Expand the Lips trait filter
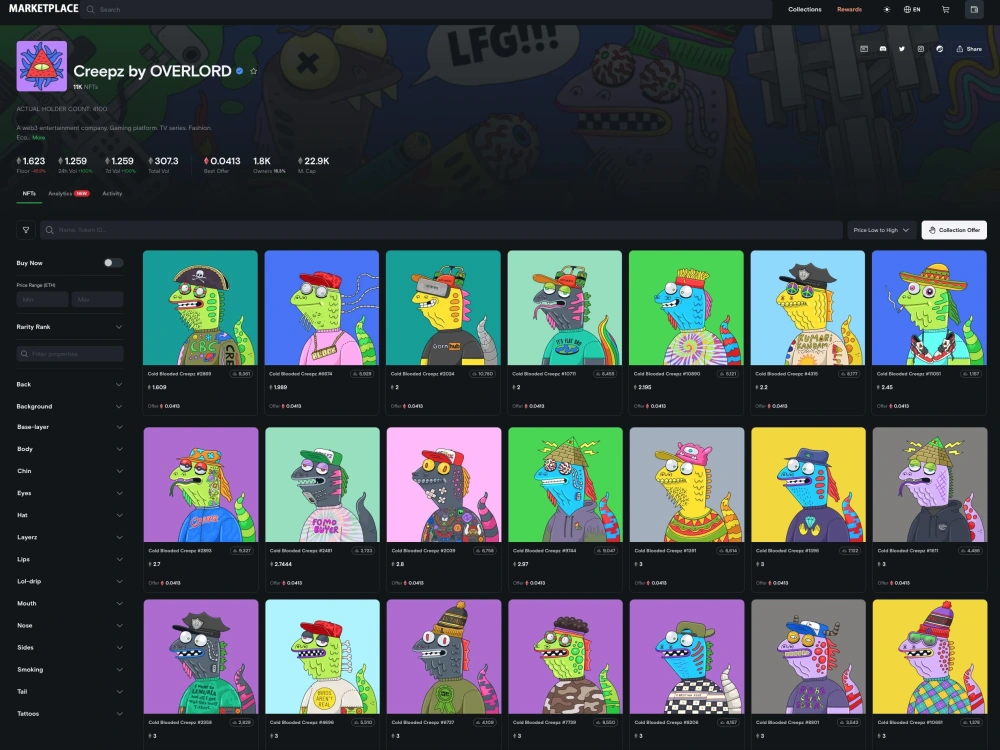1000x750 pixels. coord(69,560)
